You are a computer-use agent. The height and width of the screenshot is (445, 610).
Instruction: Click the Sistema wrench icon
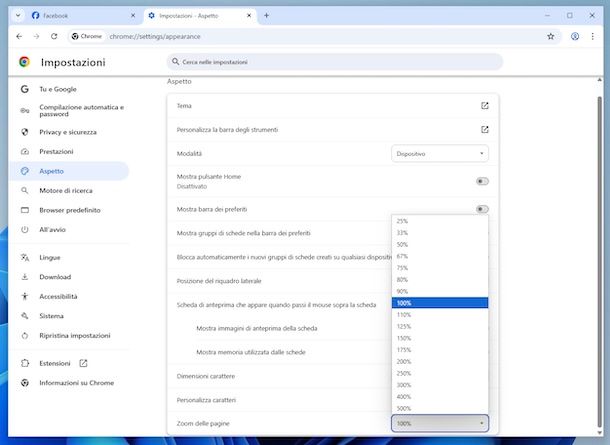(25, 316)
